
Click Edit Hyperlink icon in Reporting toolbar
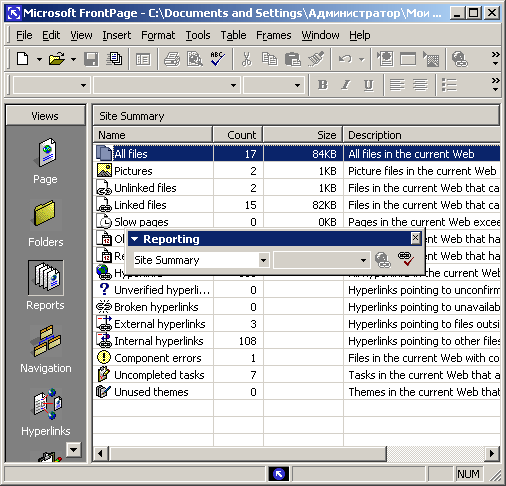(x=382, y=260)
